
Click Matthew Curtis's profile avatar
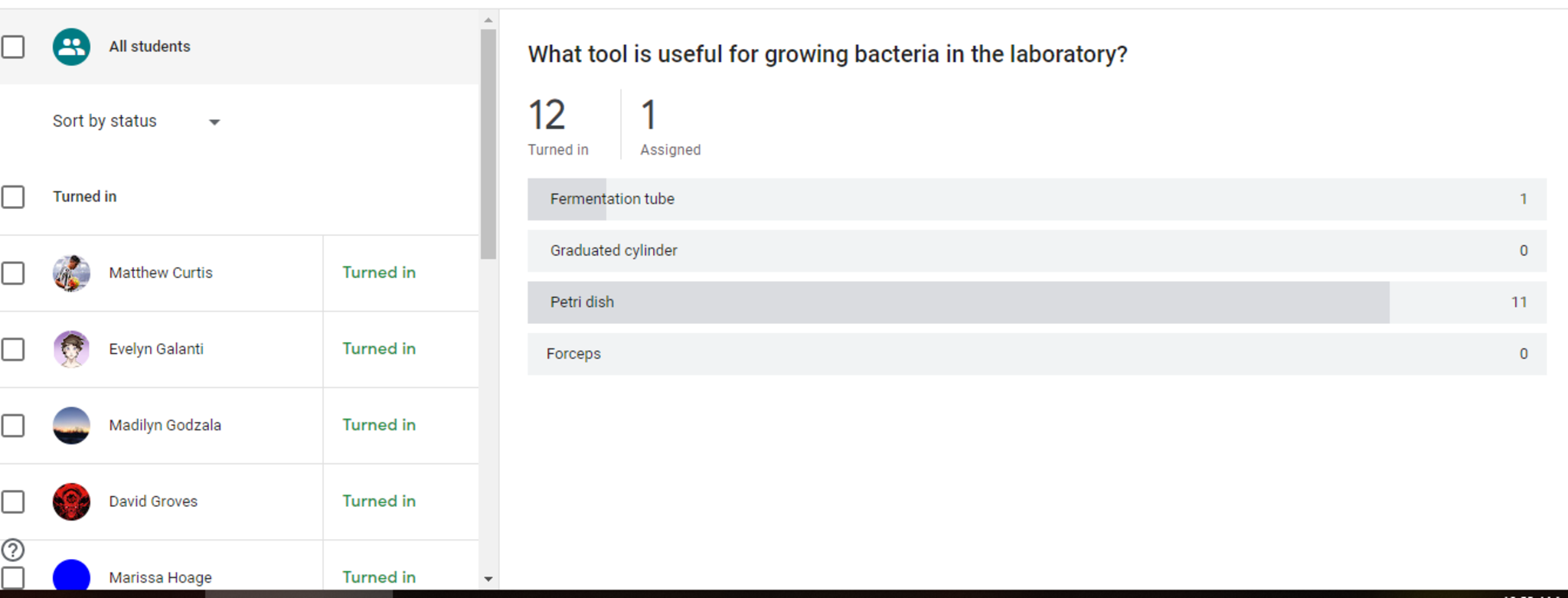click(x=71, y=273)
